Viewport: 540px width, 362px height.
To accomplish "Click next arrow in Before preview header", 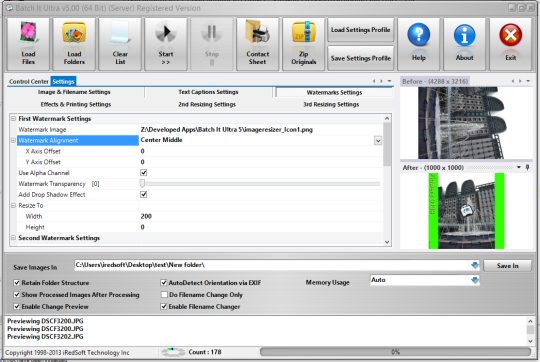I will click(520, 81).
